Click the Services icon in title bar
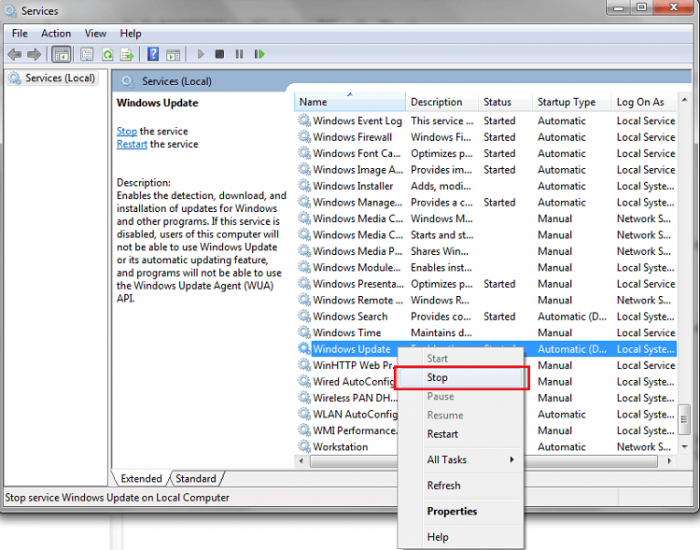 (x=11, y=11)
